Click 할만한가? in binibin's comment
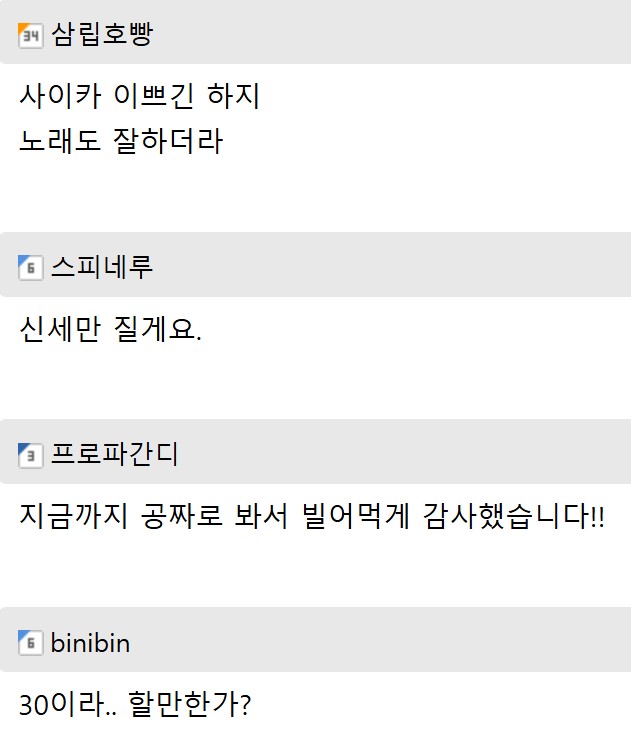 [190, 704]
